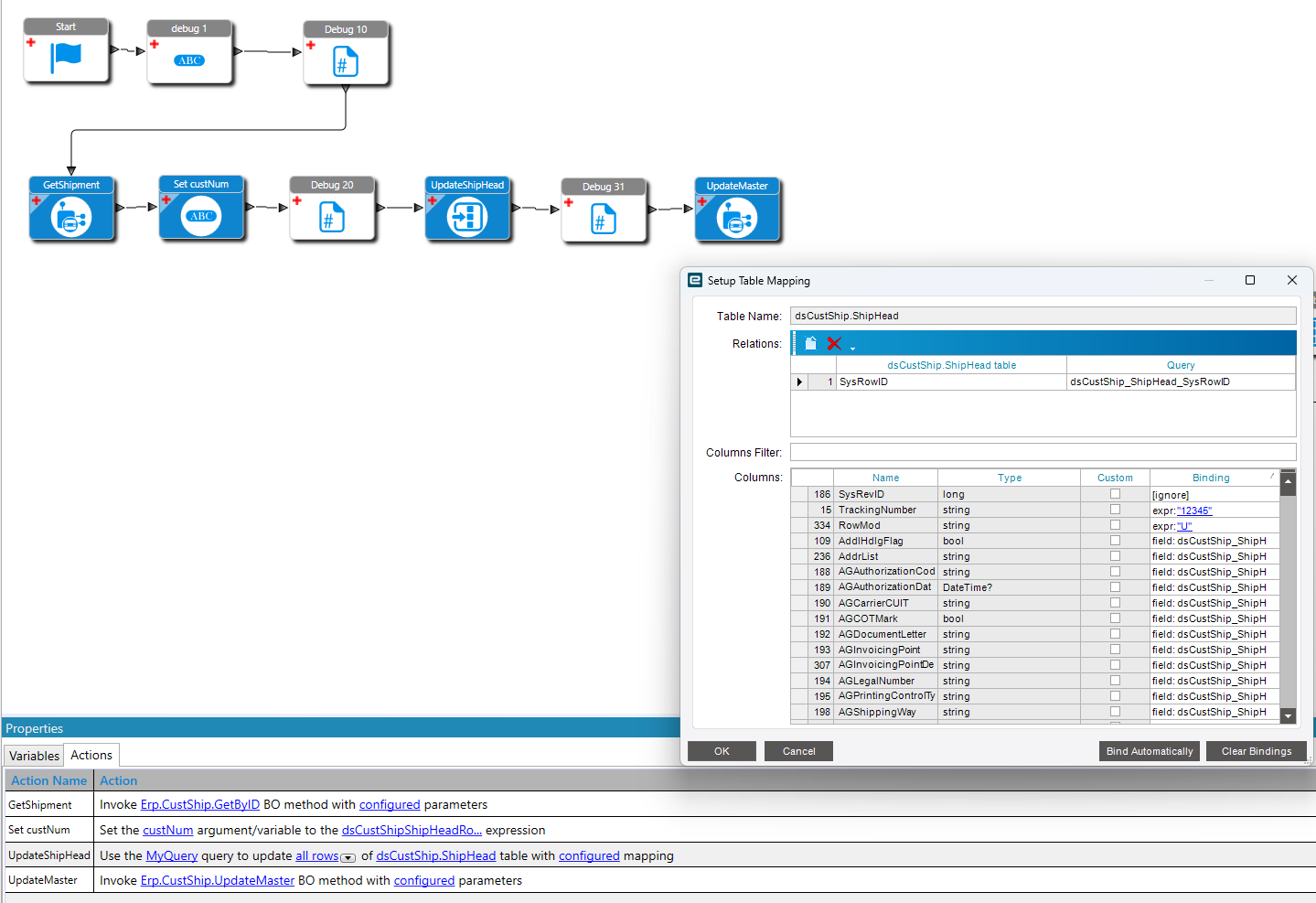Toggle Custom checkbox for AGLegalNumber
This screenshot has width=1316, height=903.
(x=1115, y=681)
